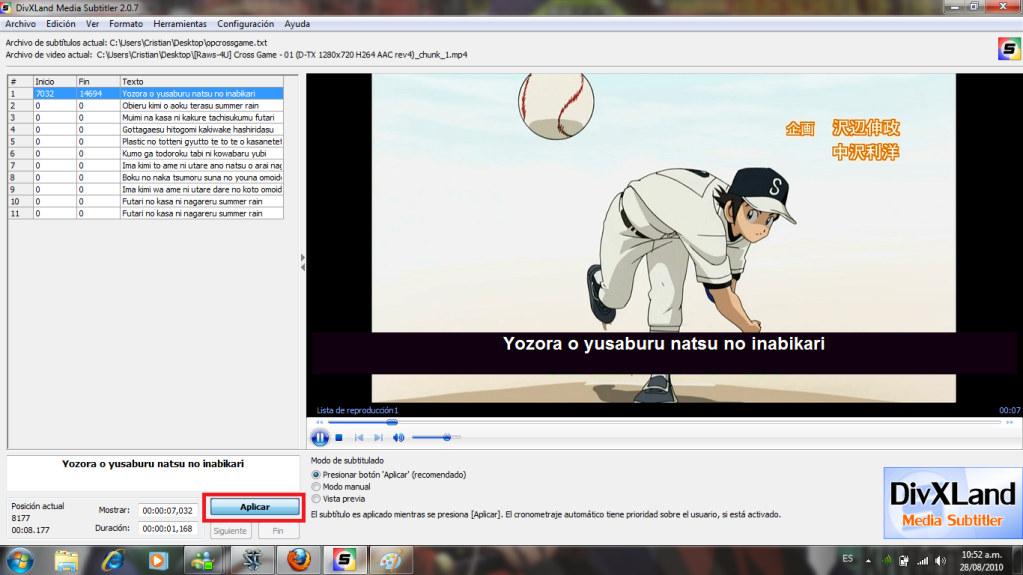Viewport: 1023px width, 575px height.
Task: Click the Siguiente button
Action: [x=230, y=531]
